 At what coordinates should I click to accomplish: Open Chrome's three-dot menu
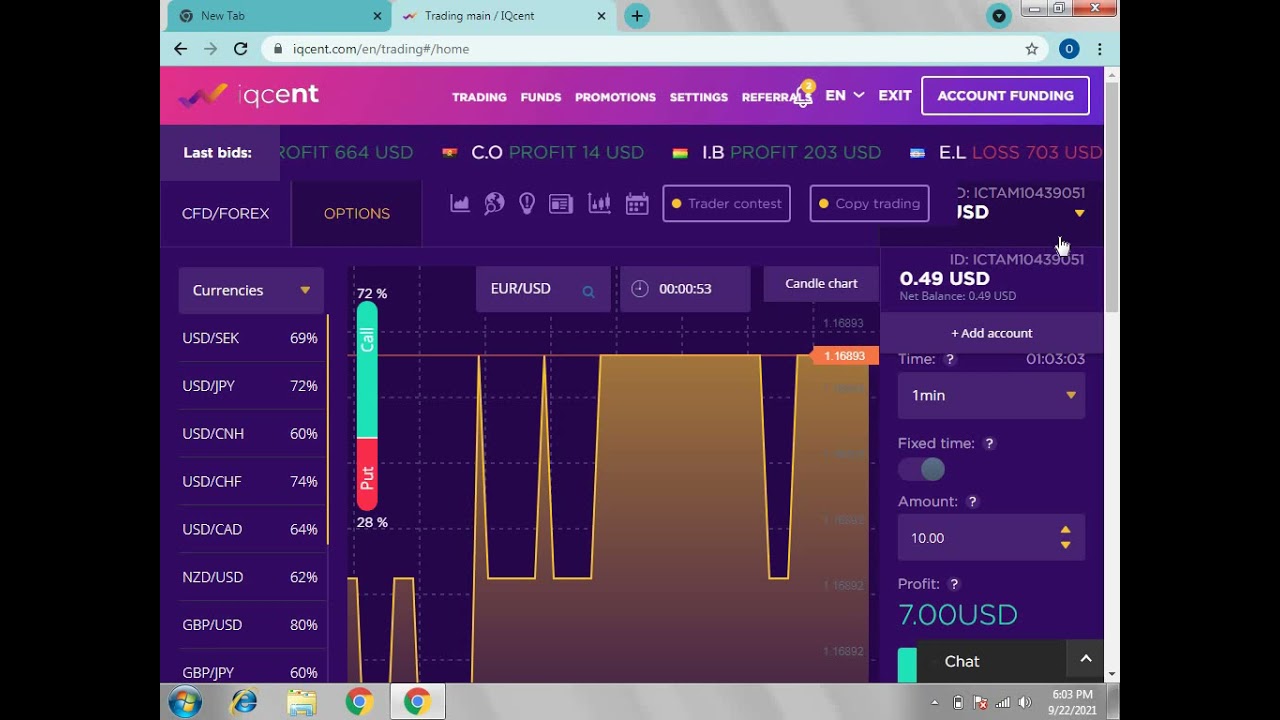click(1100, 48)
